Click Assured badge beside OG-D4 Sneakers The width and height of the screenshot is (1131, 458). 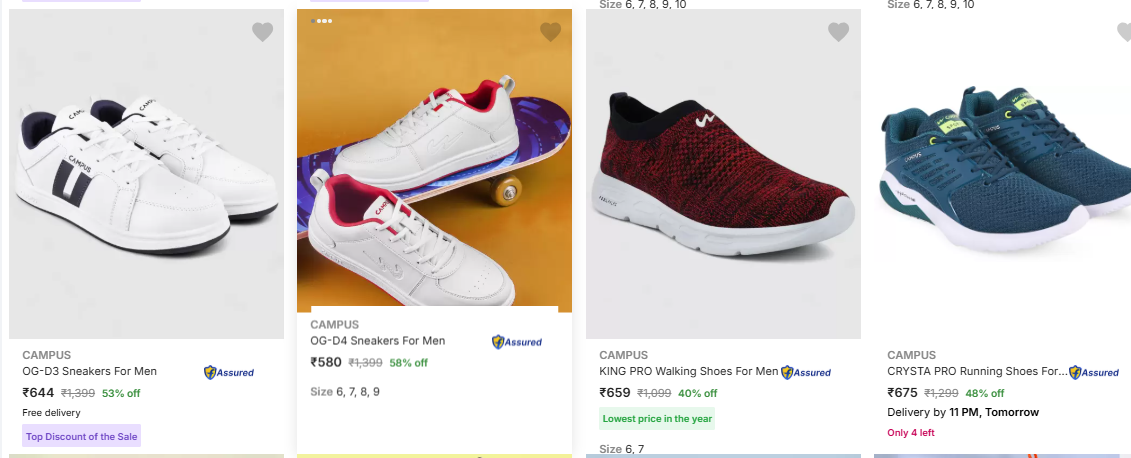[517, 342]
